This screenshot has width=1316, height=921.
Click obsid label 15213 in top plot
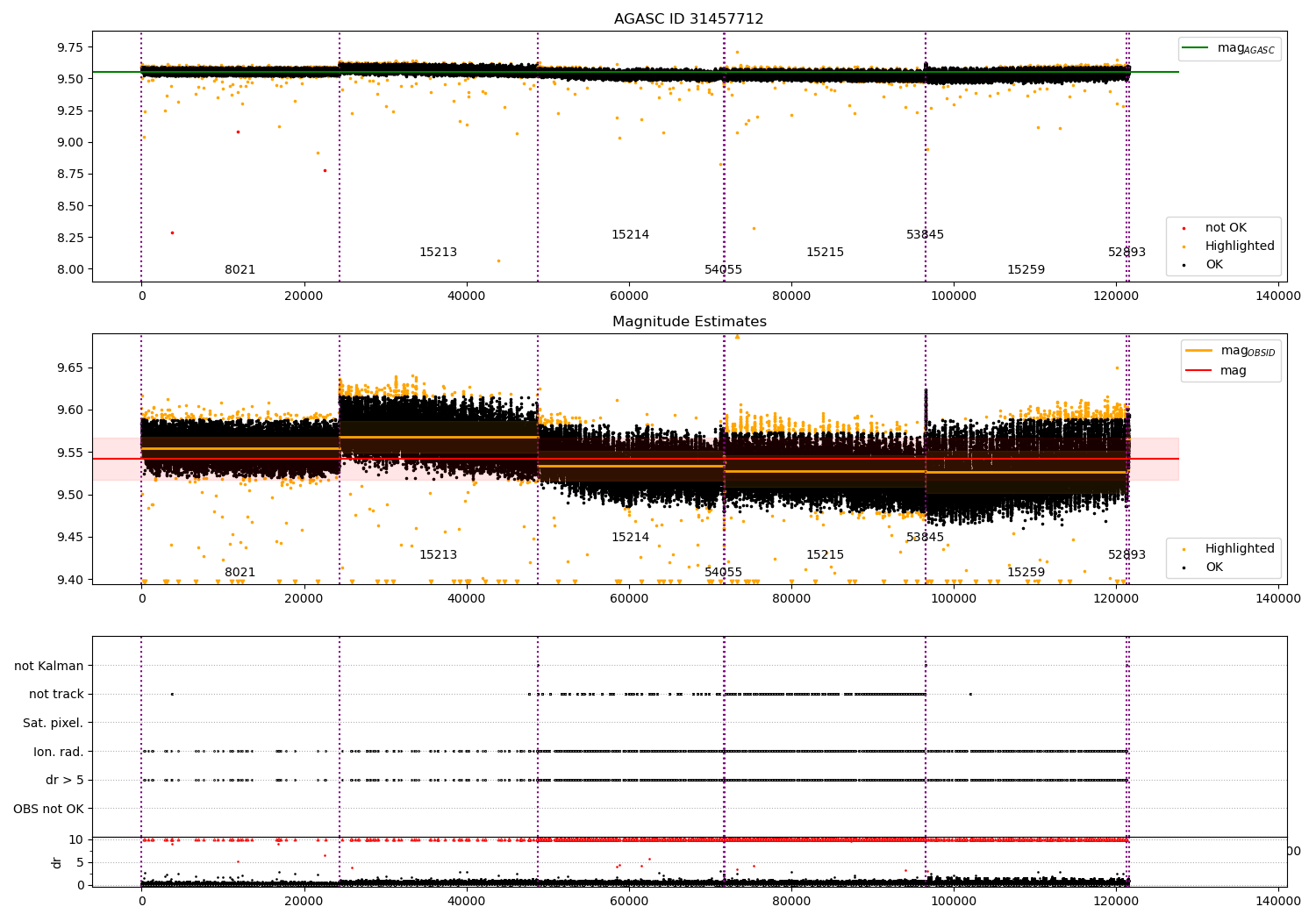(438, 253)
